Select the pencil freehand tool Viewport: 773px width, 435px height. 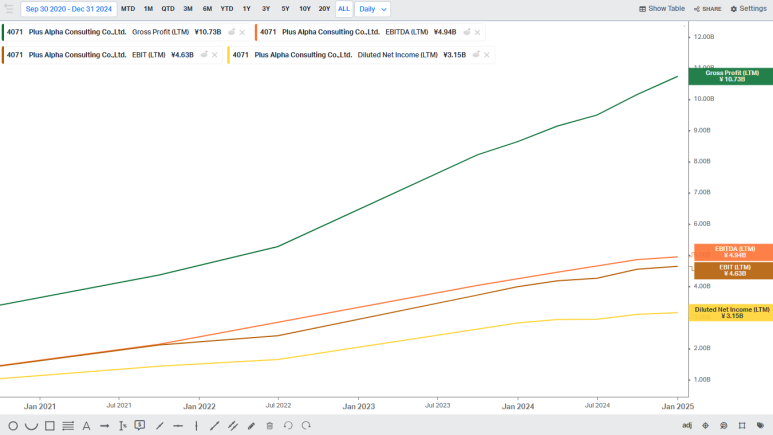coord(251,426)
